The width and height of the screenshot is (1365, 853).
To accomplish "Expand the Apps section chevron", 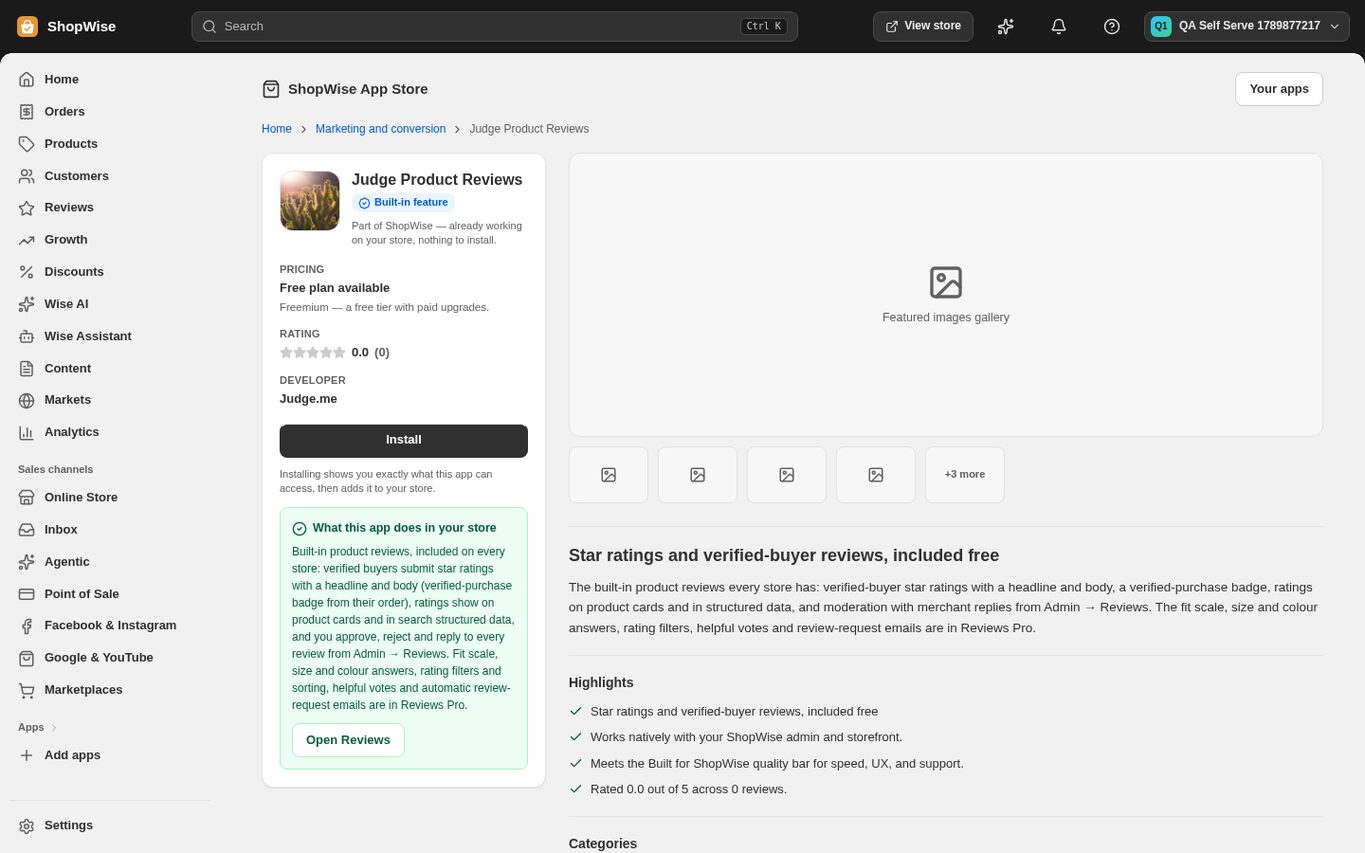I will [54, 727].
